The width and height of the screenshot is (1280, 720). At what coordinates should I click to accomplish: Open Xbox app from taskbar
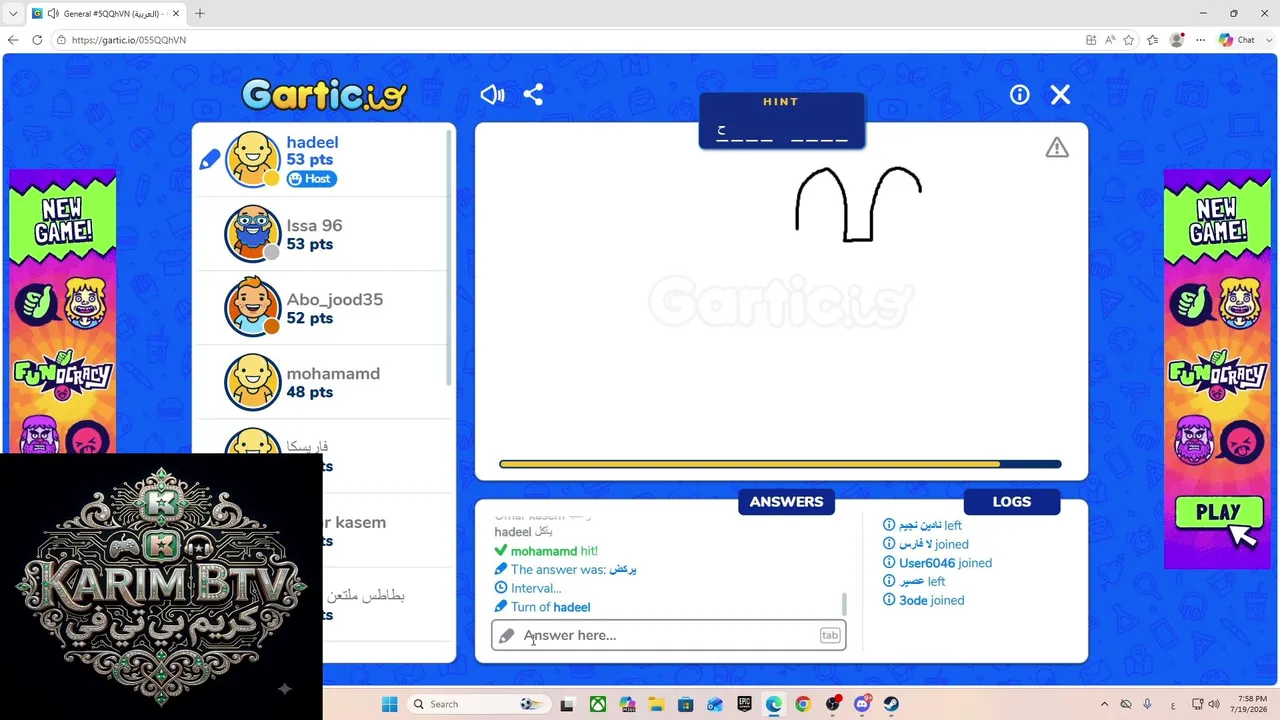coord(597,704)
